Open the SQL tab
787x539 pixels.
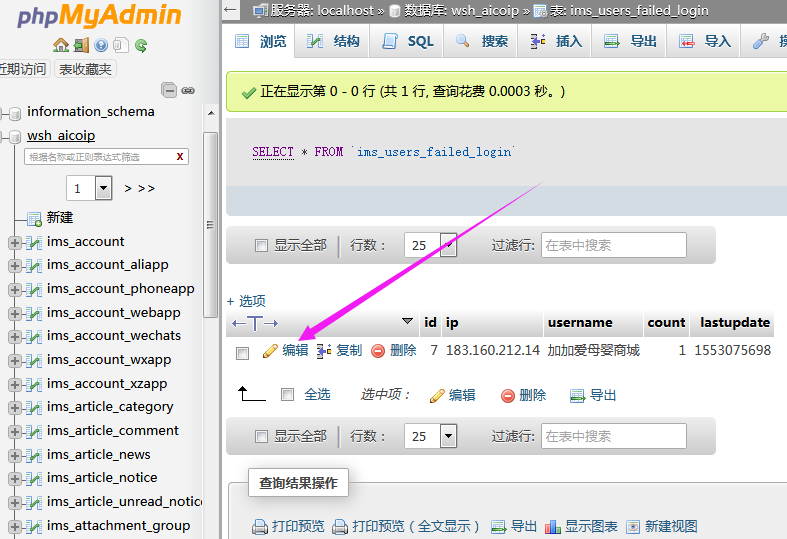pos(410,41)
